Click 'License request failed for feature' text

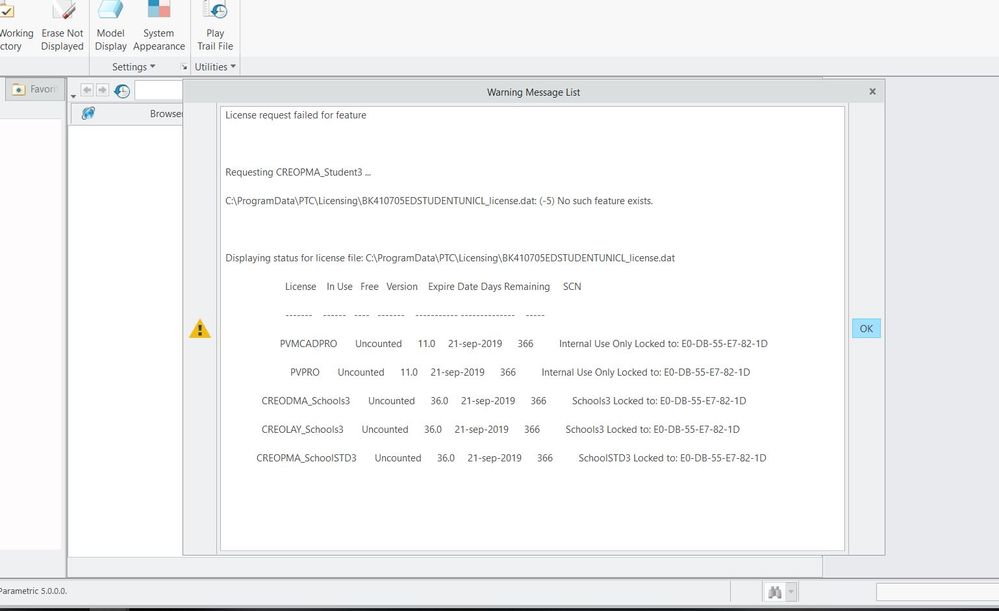(296, 115)
